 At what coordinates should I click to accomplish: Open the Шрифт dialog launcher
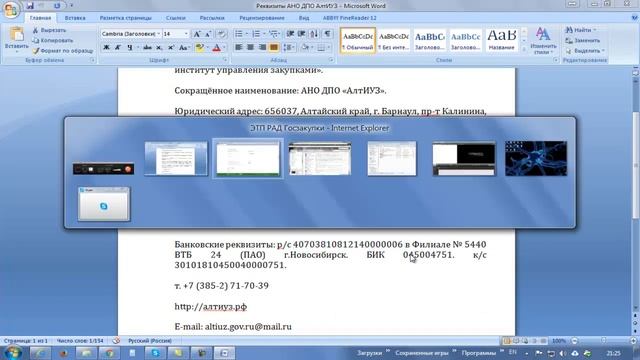(225, 60)
